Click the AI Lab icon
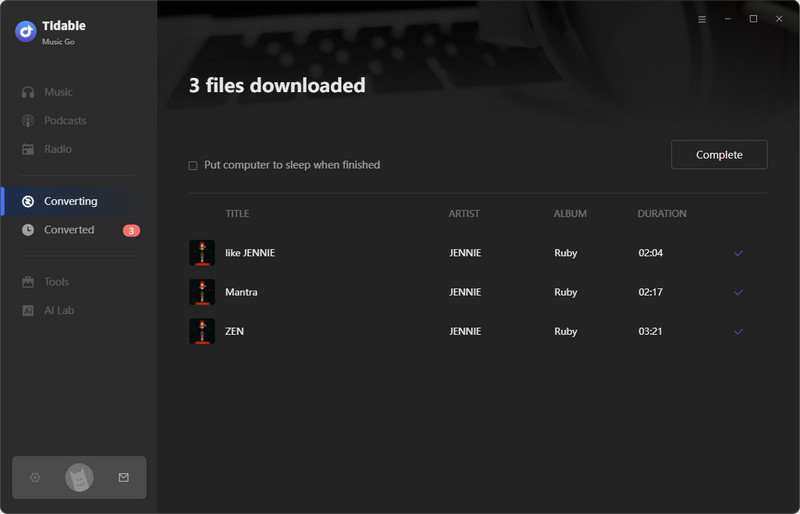The image size is (800, 514). click(x=28, y=310)
